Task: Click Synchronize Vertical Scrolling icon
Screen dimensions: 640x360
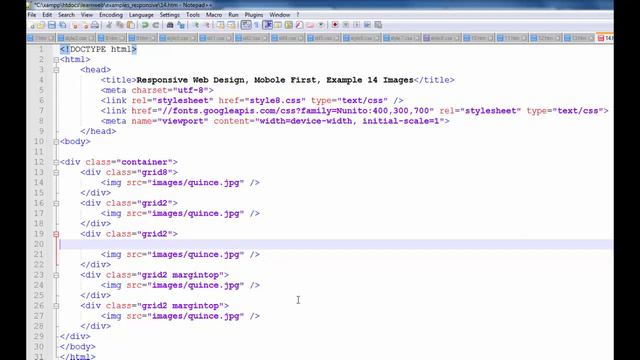Action: click(x=220, y=25)
